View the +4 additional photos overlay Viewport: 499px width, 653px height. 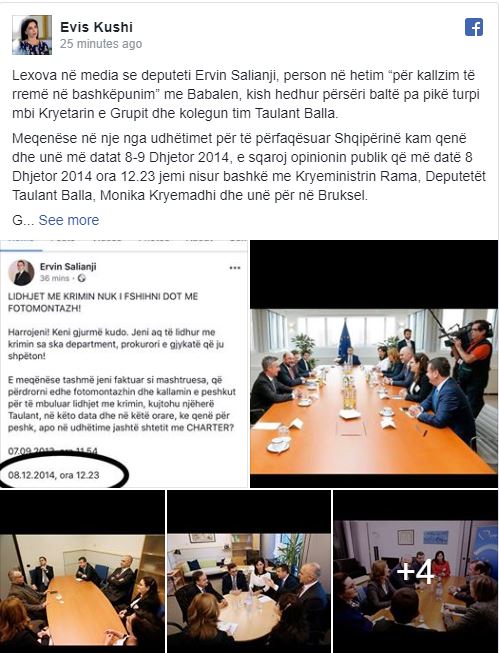point(415,571)
